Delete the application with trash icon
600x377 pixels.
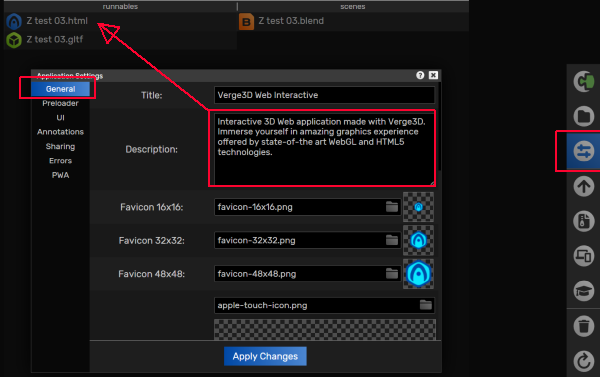[584, 326]
